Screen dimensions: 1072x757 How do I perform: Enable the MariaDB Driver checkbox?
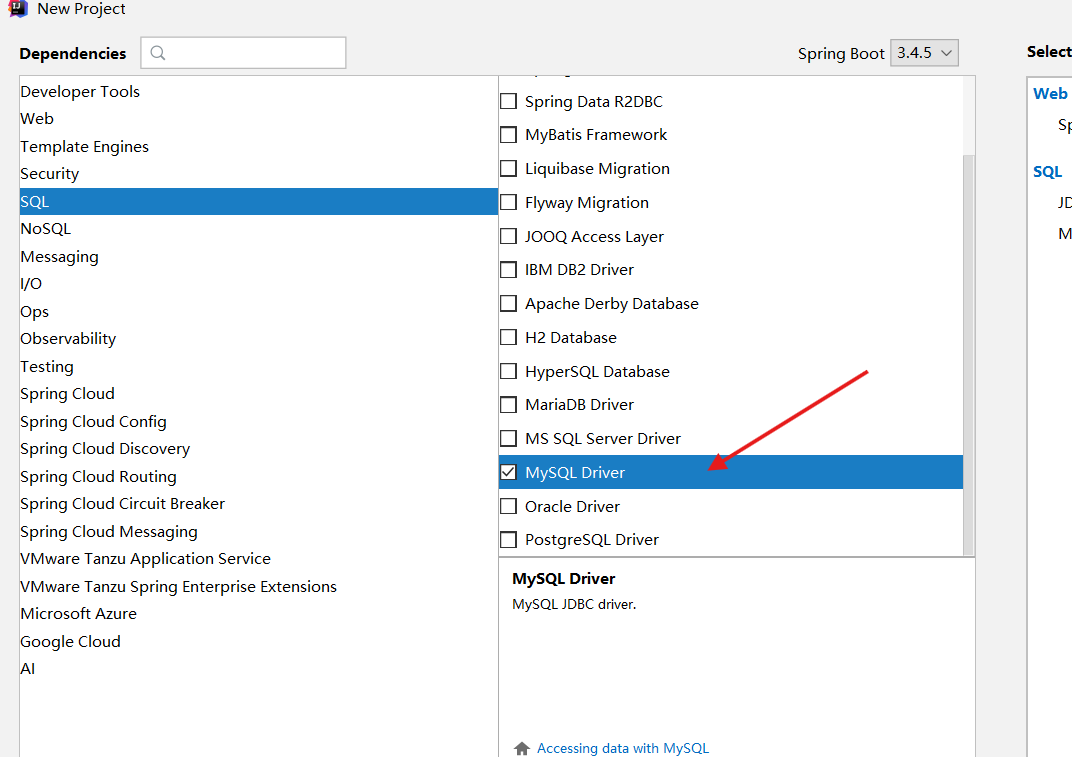tap(509, 405)
